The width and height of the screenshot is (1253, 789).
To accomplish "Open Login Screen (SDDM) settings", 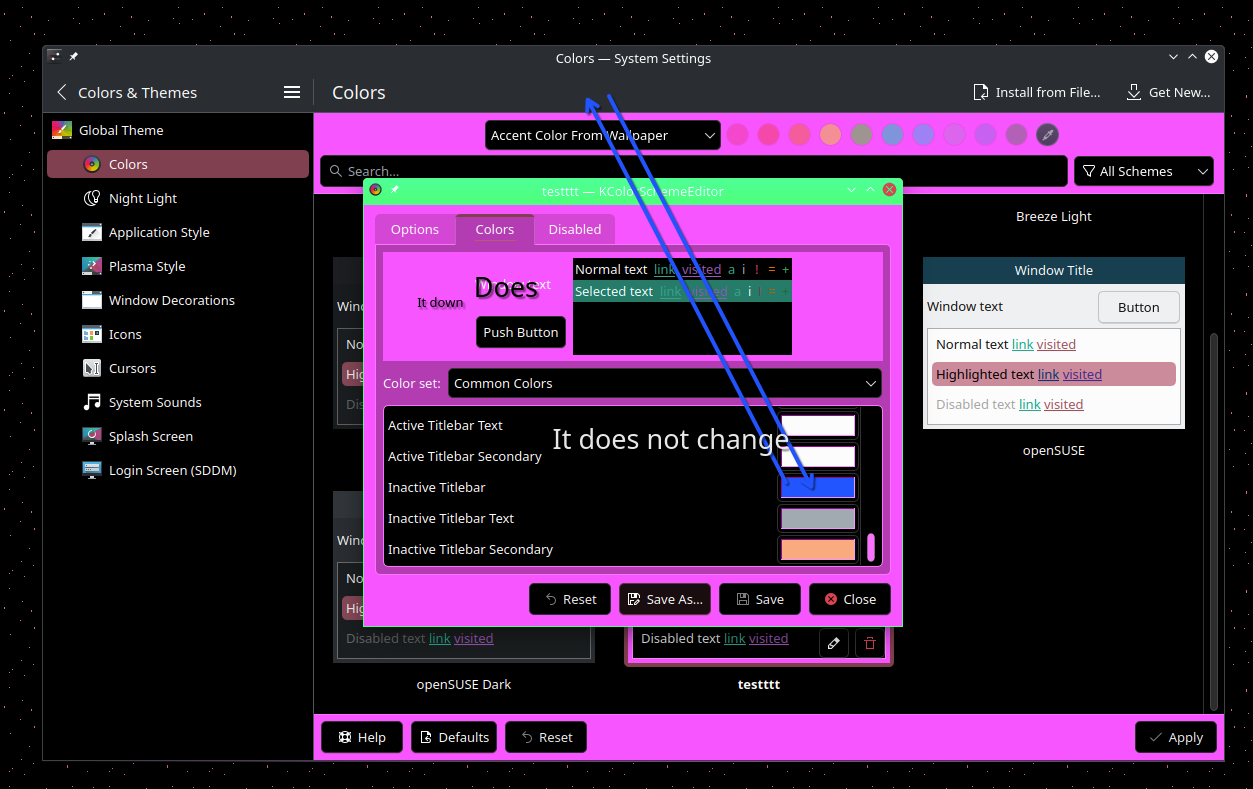I will tap(178, 470).
